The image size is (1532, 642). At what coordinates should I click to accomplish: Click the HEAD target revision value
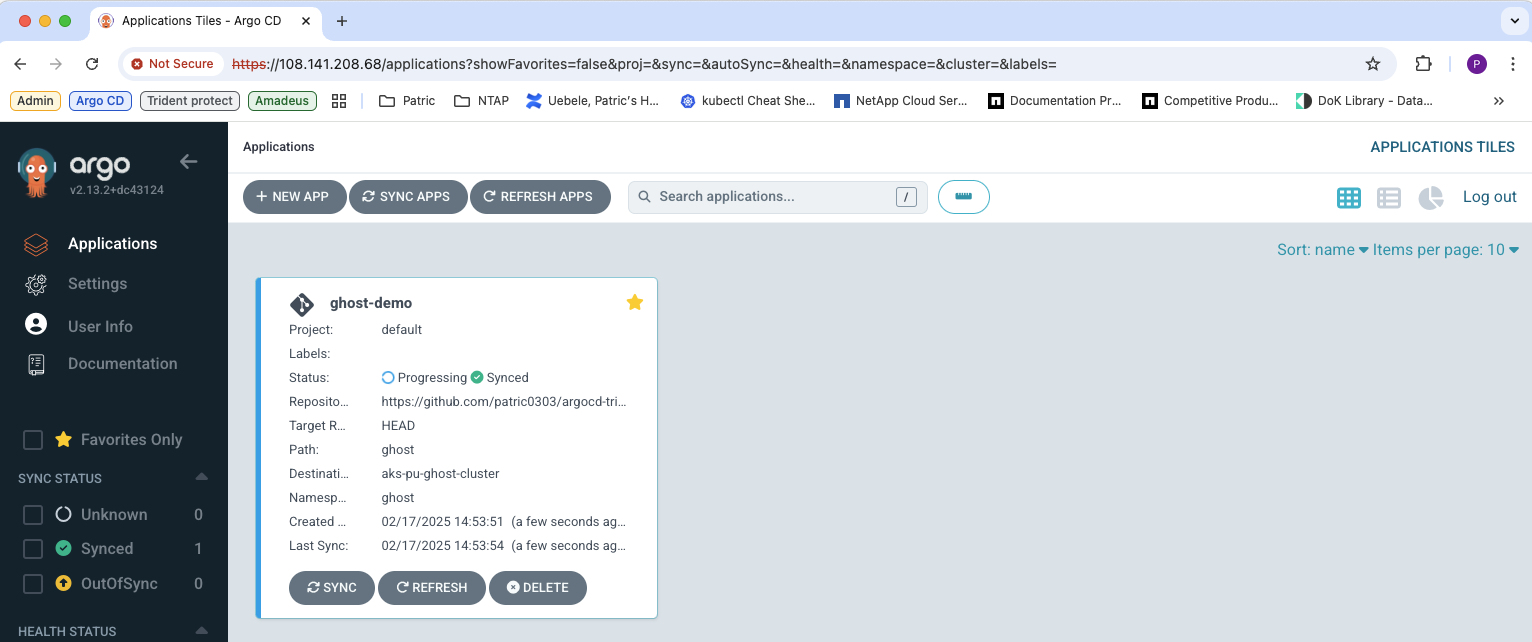[398, 426]
